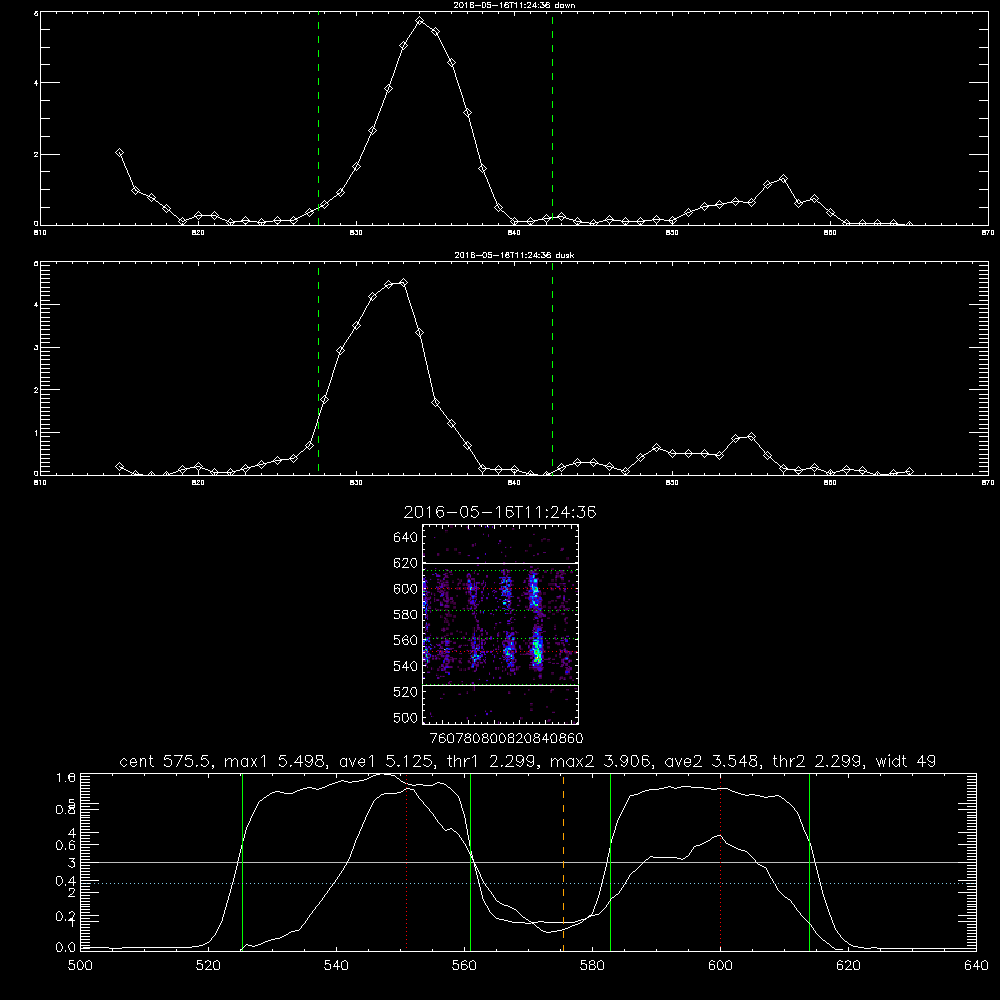Click the dusk plot title text
Screen dimensions: 1000x1000
[x=514, y=255]
